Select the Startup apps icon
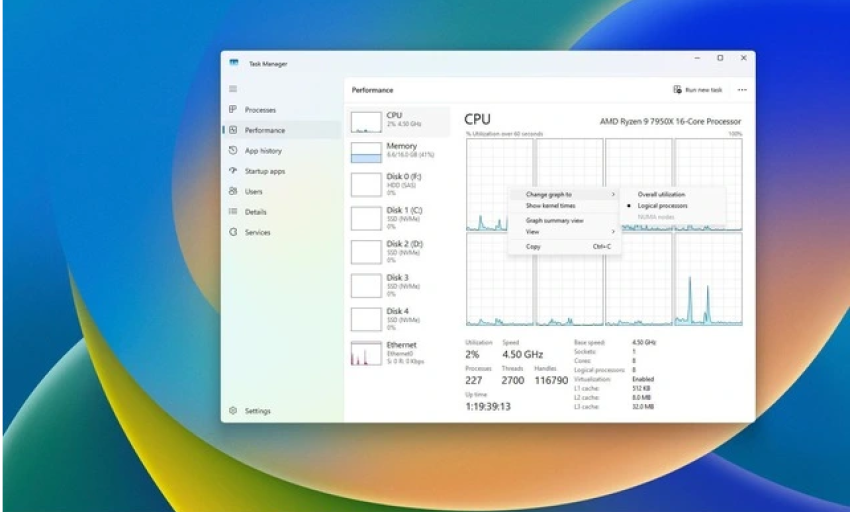 click(233, 171)
